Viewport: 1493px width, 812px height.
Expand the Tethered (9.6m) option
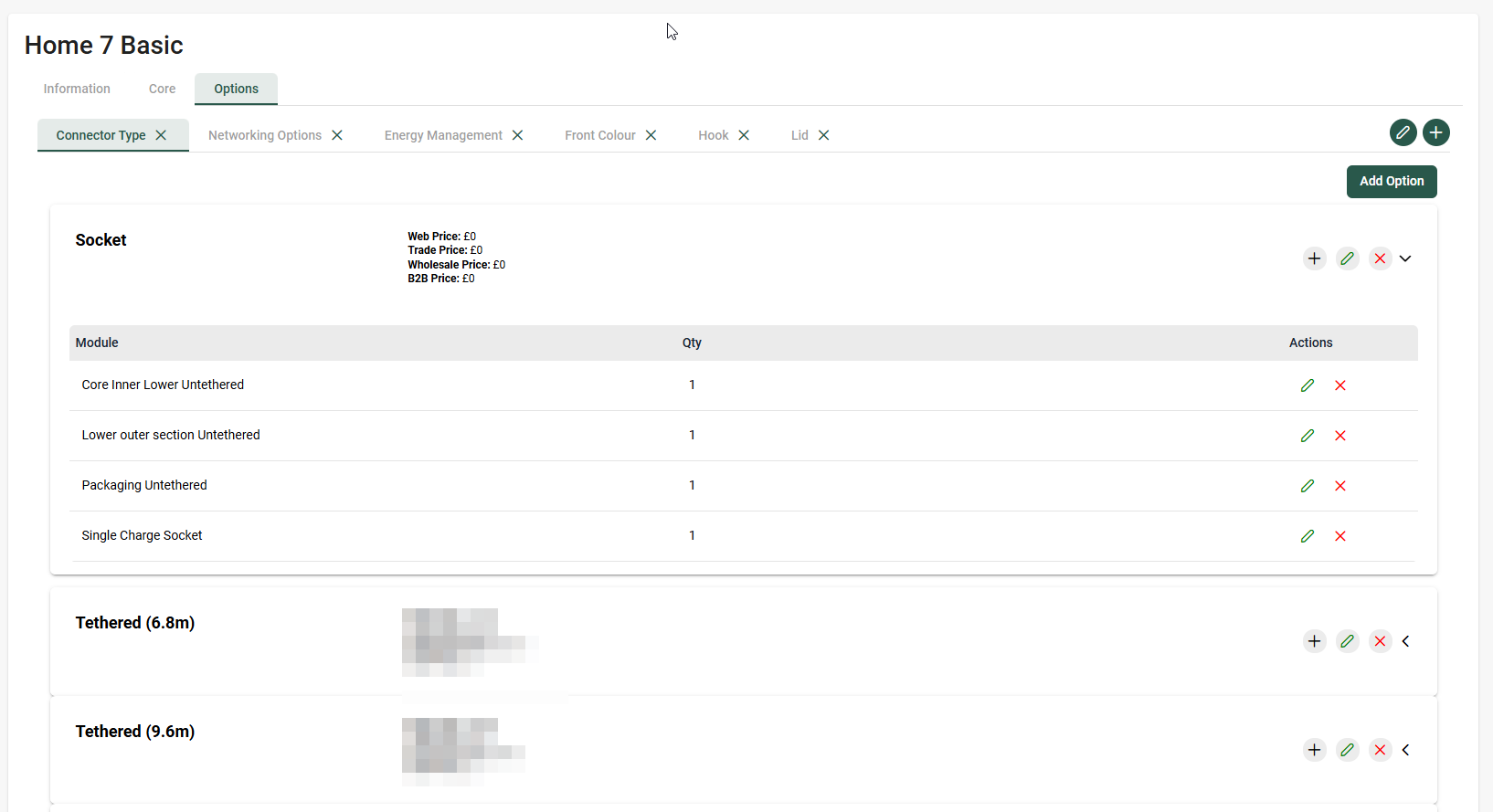tap(1405, 750)
